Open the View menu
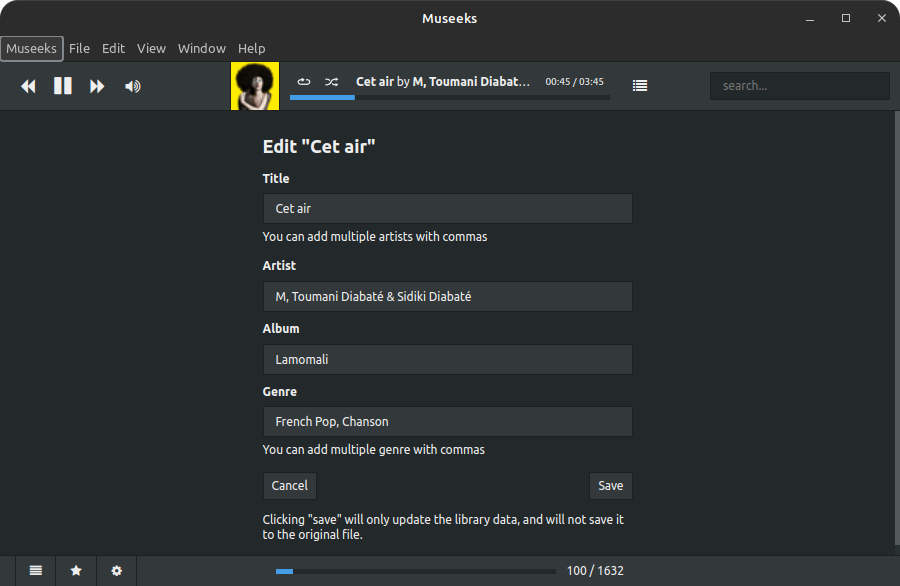900x586 pixels. [x=151, y=48]
